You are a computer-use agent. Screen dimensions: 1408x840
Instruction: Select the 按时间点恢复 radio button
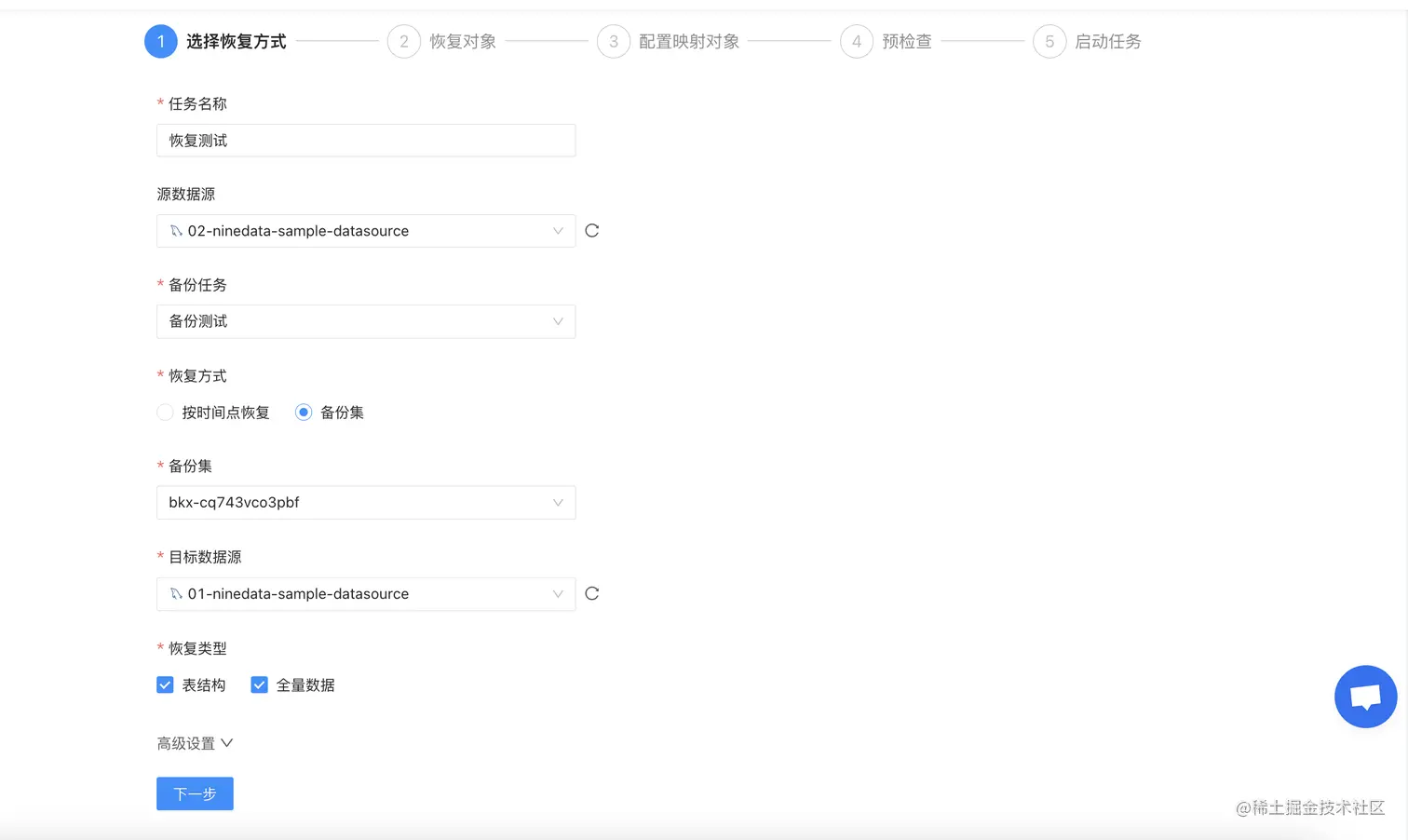pyautogui.click(x=165, y=412)
